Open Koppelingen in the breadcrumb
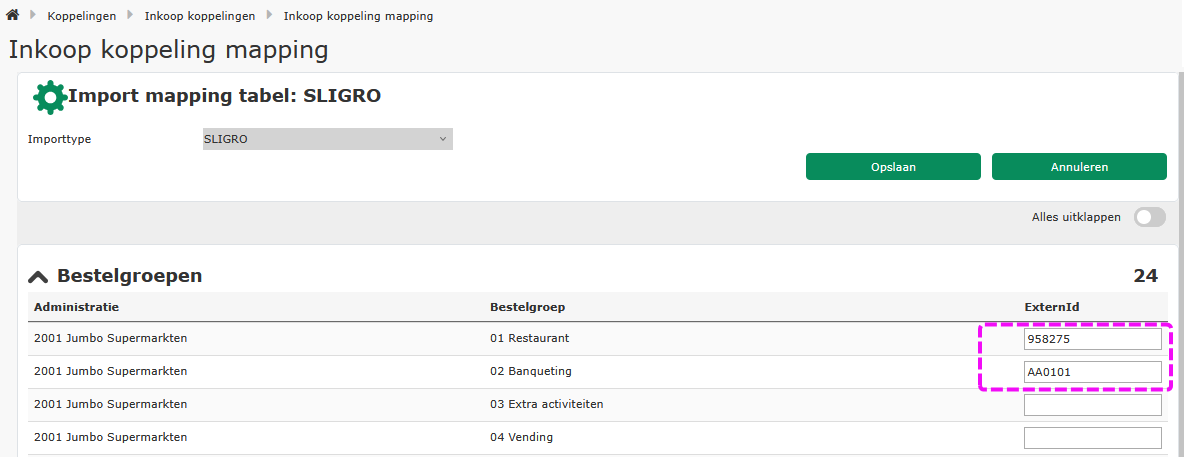The height and width of the screenshot is (457, 1184). (x=82, y=16)
